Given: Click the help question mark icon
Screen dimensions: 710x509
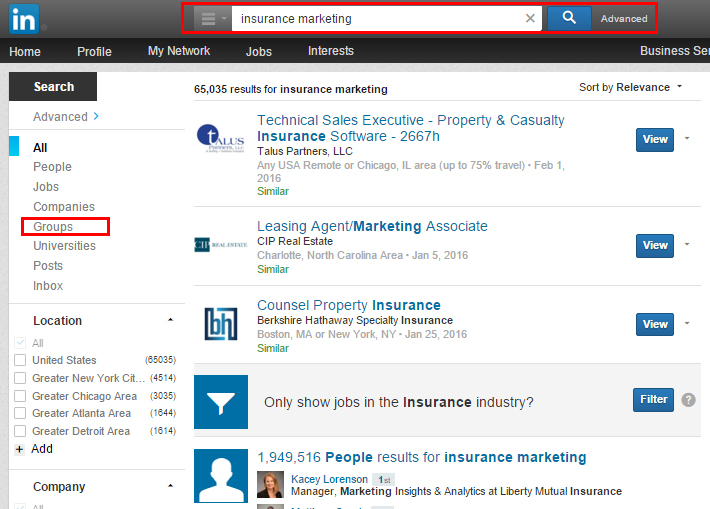Looking at the screenshot, I should coord(688,400).
